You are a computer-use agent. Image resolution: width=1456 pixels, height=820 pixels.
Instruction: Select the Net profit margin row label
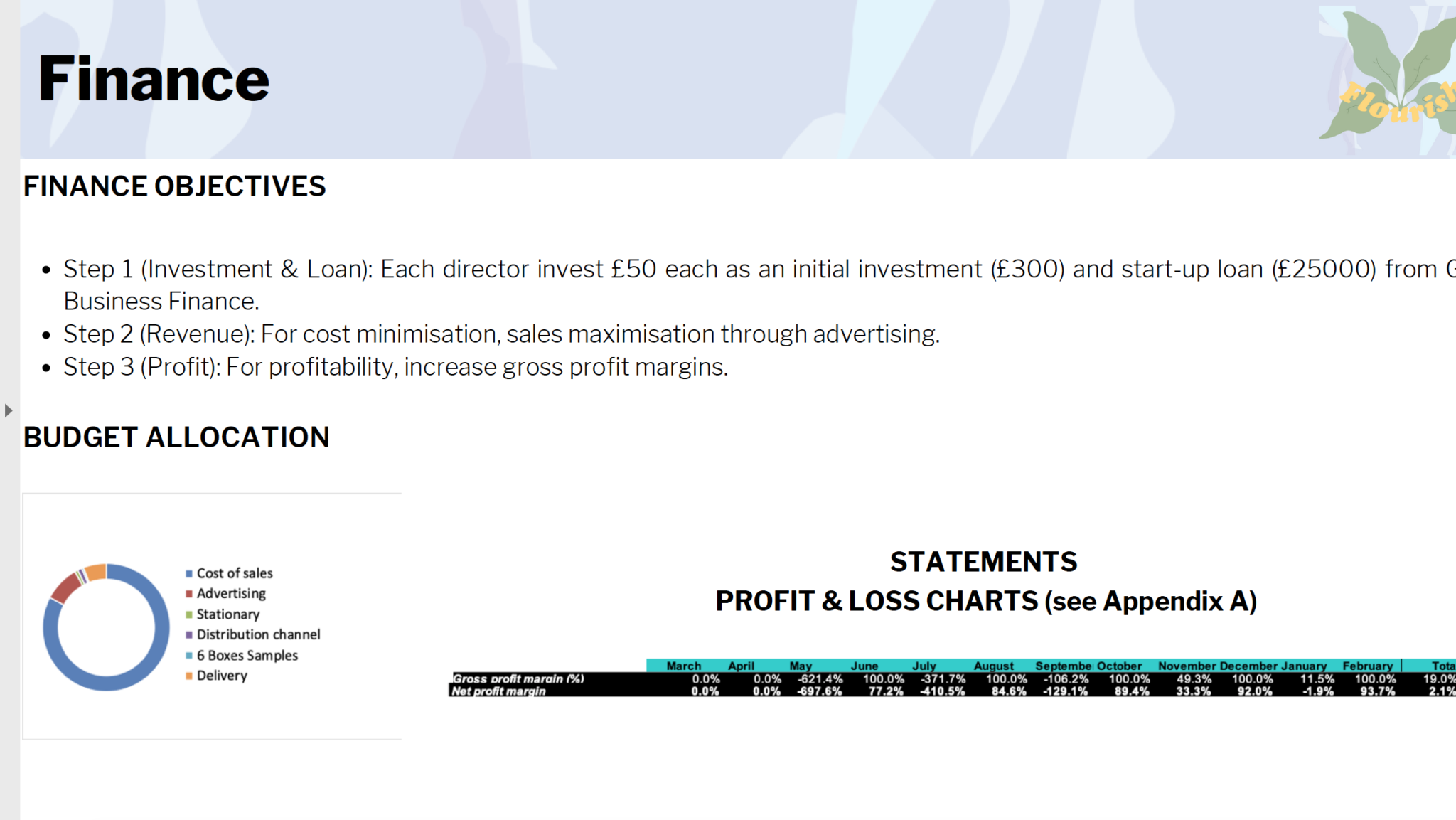click(499, 691)
